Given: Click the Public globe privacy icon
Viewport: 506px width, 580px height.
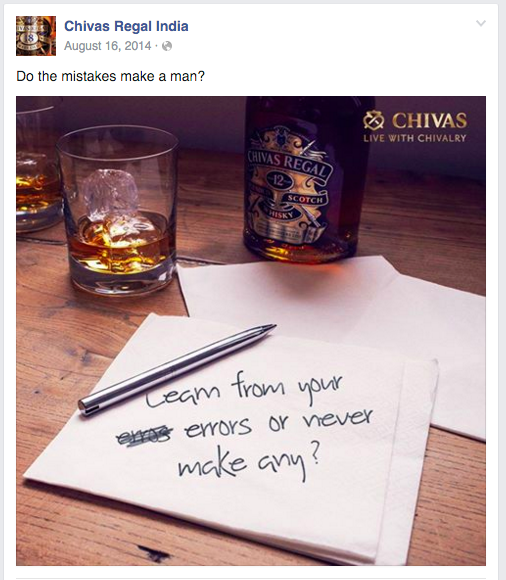Looking at the screenshot, I should pos(167,46).
